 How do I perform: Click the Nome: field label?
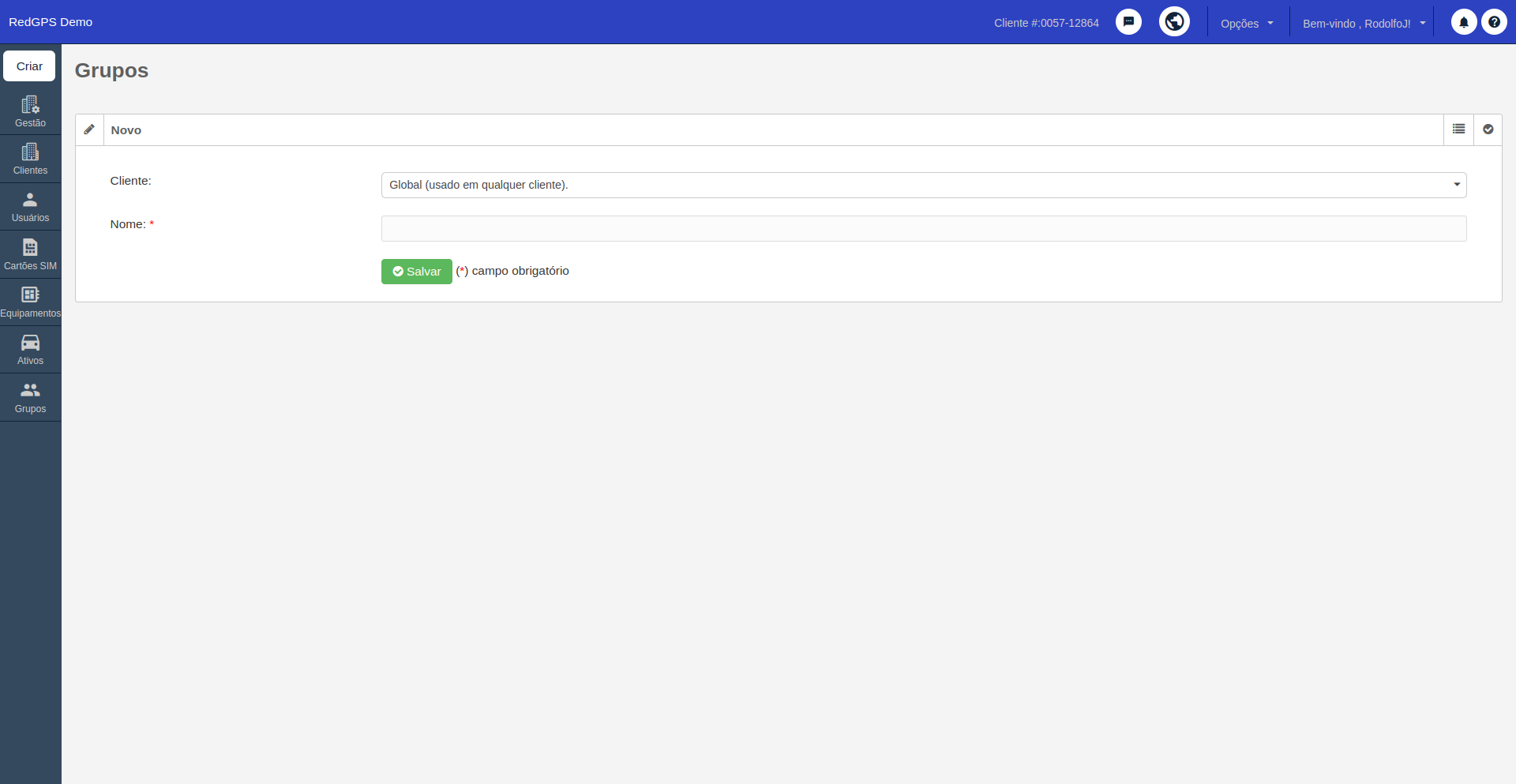132,224
